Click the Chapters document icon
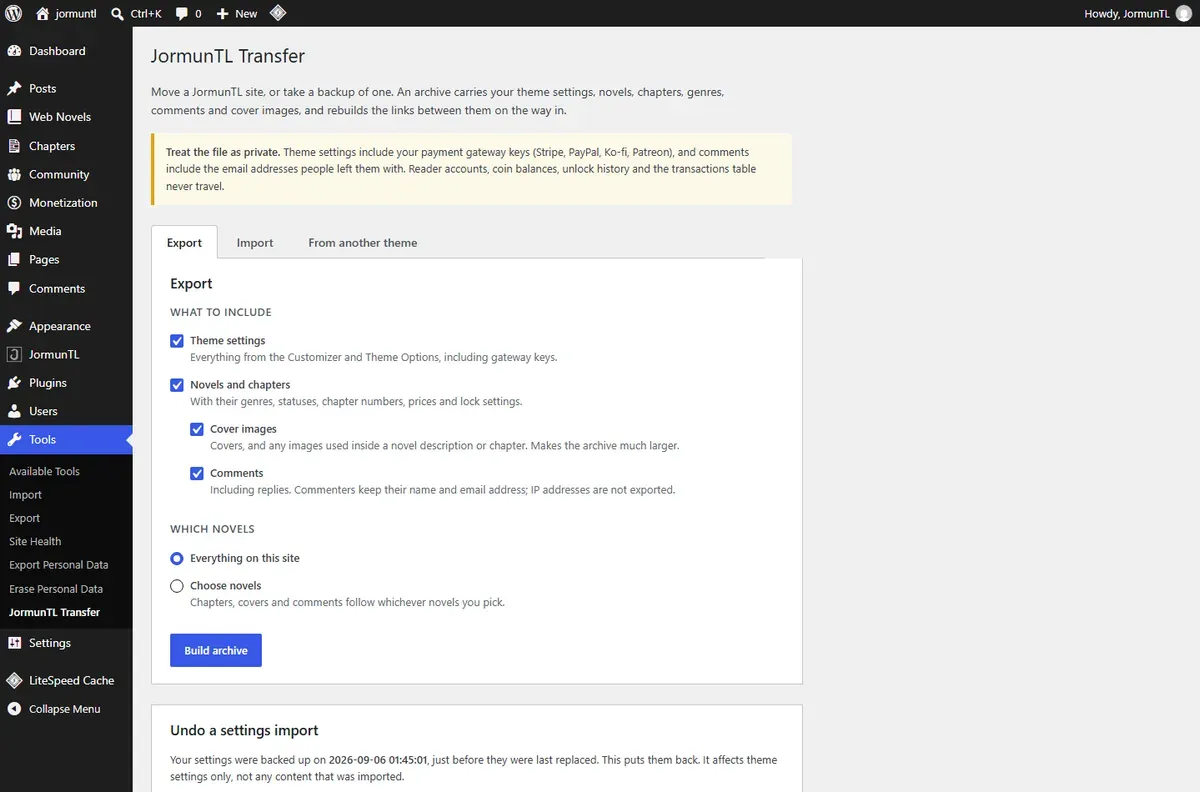This screenshot has height=792, width=1200. 14,146
